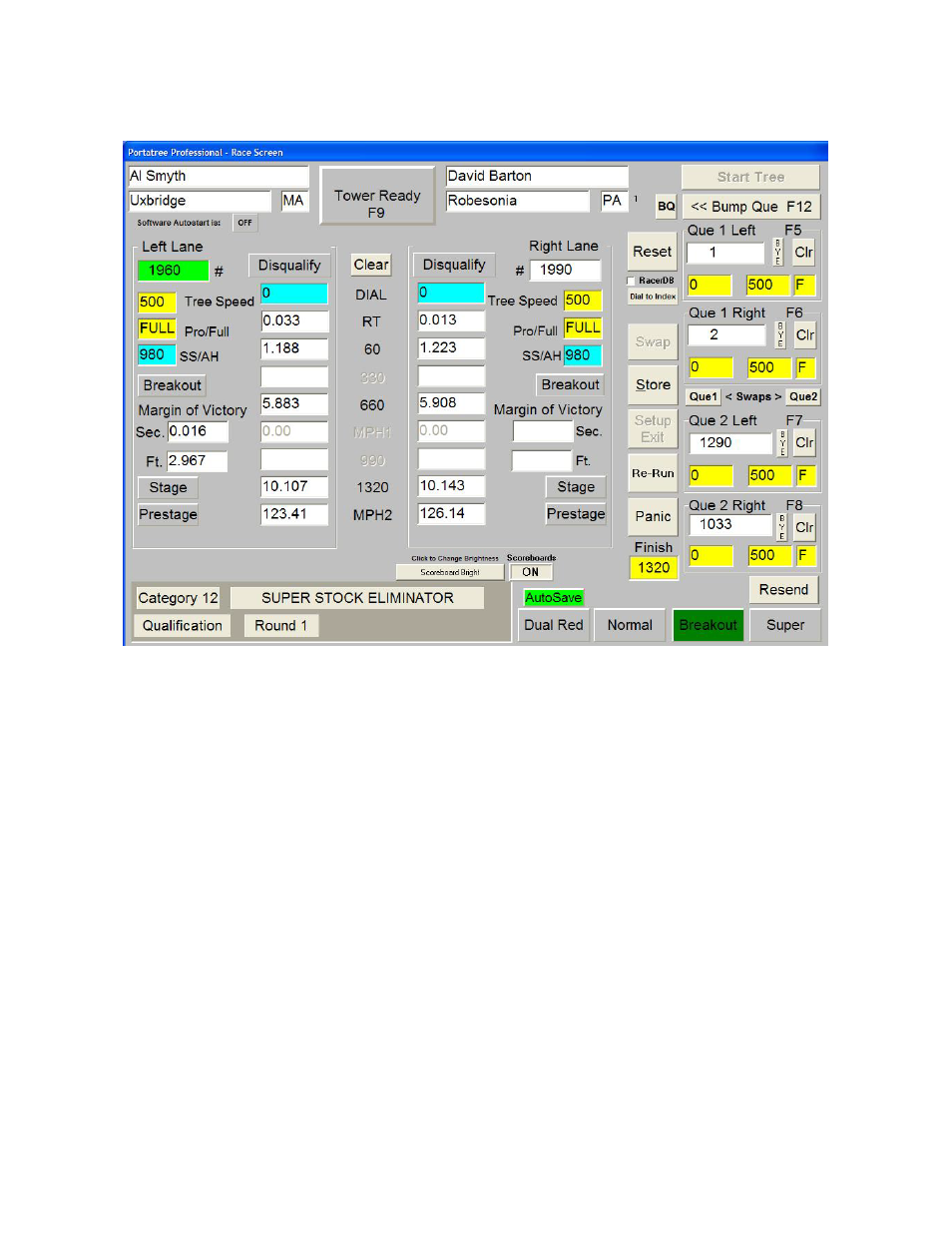Click left lane MPH2 value 123.41
Screen dimensions: 952x1233
pyautogui.click(x=294, y=514)
